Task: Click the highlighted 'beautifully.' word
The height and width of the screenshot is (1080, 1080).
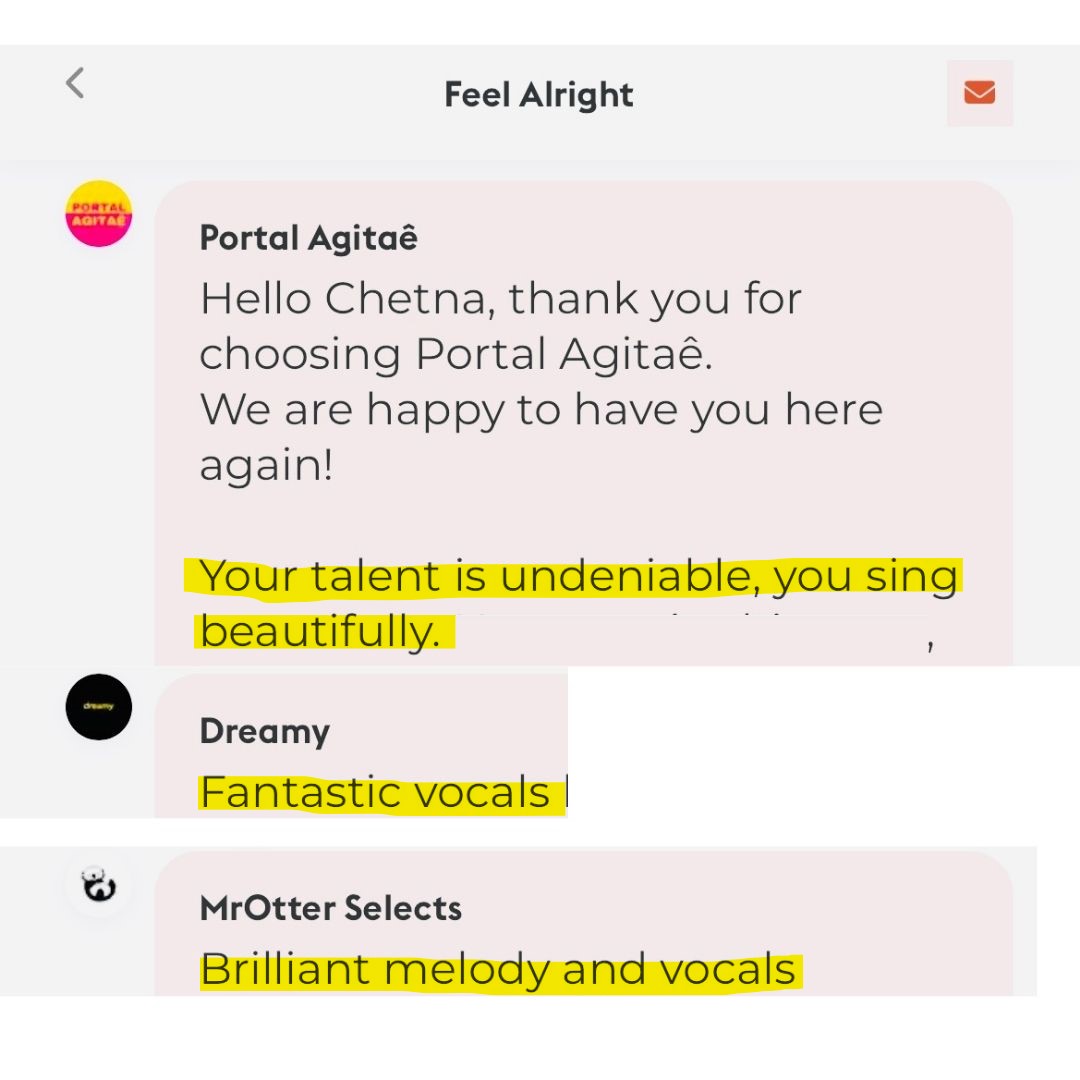Action: click(x=320, y=632)
